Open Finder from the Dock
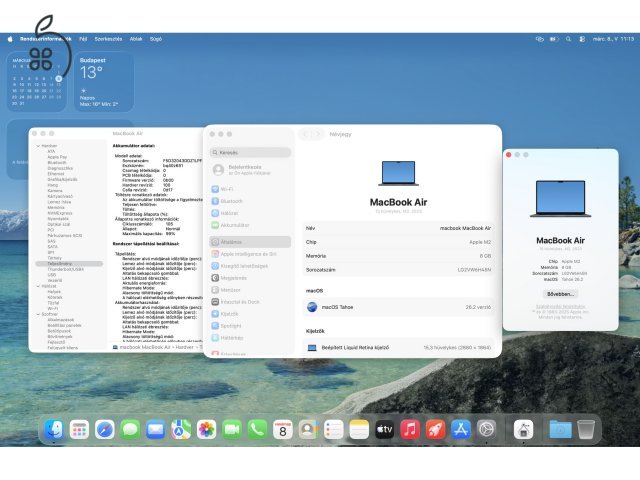The width and height of the screenshot is (640, 480). point(54,429)
